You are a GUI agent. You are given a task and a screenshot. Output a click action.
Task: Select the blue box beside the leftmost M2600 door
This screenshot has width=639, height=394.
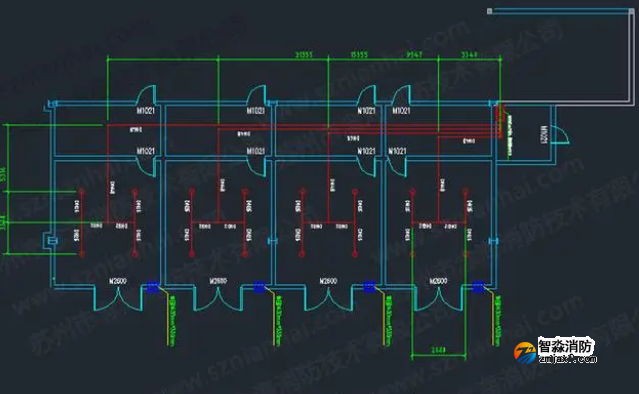click(x=153, y=287)
